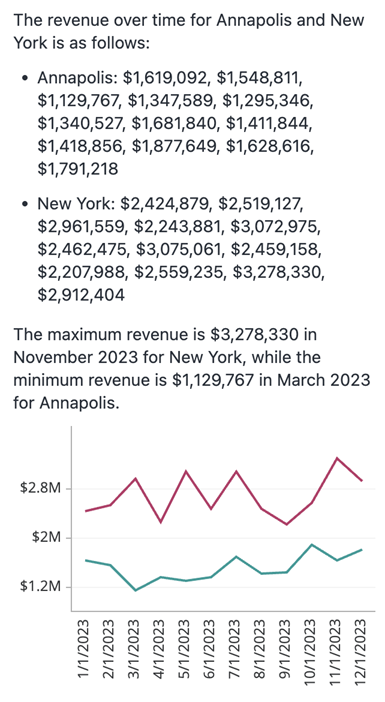Select the $1.2M y-axis label
385x702 pixels.
[40, 586]
